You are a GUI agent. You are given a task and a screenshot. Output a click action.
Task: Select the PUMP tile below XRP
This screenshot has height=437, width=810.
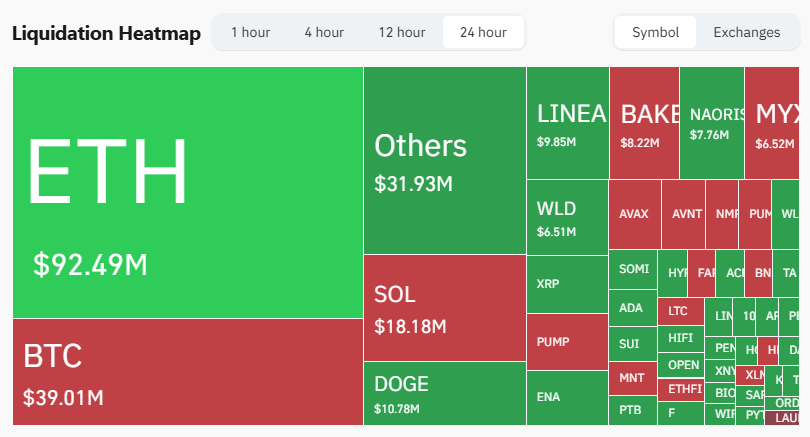point(568,342)
